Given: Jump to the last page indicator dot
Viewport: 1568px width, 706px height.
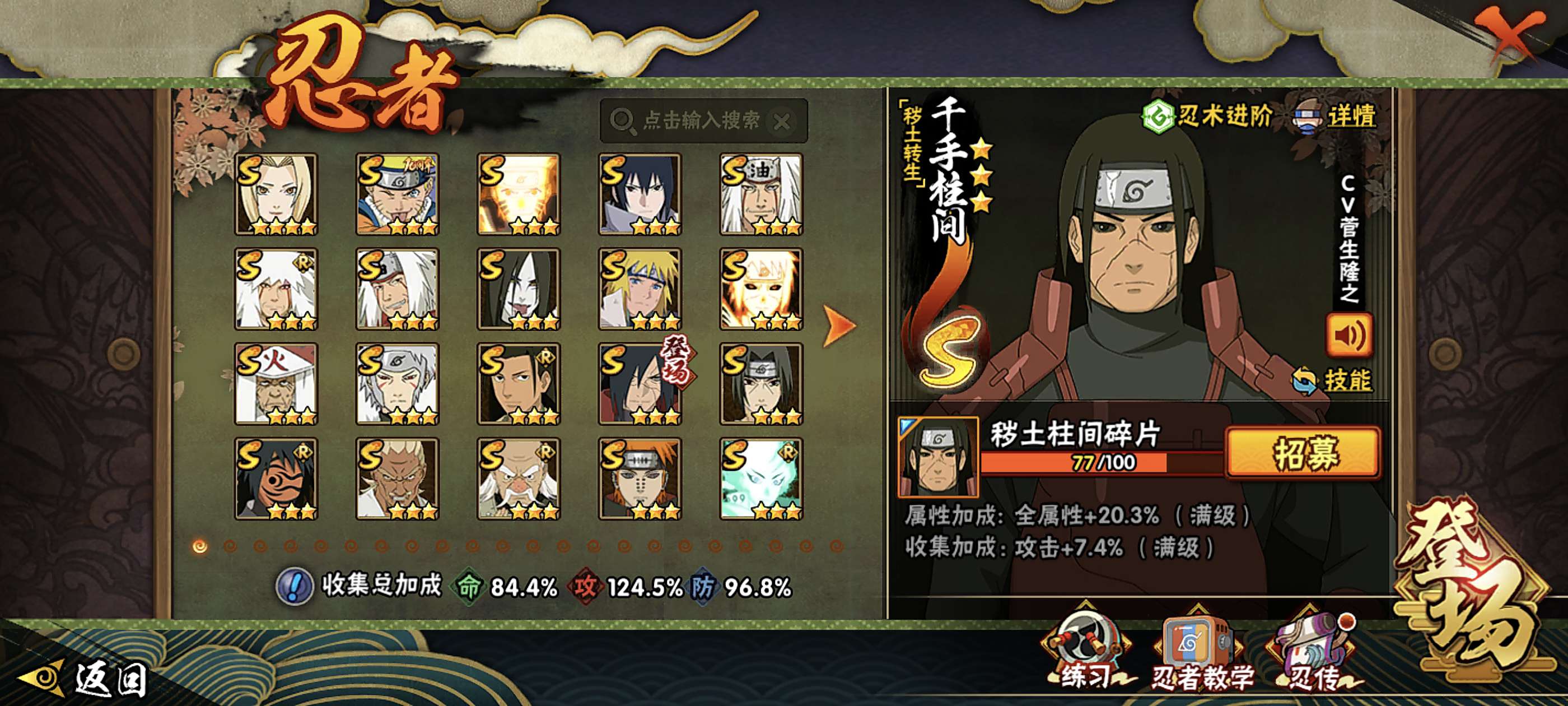Looking at the screenshot, I should coord(836,546).
